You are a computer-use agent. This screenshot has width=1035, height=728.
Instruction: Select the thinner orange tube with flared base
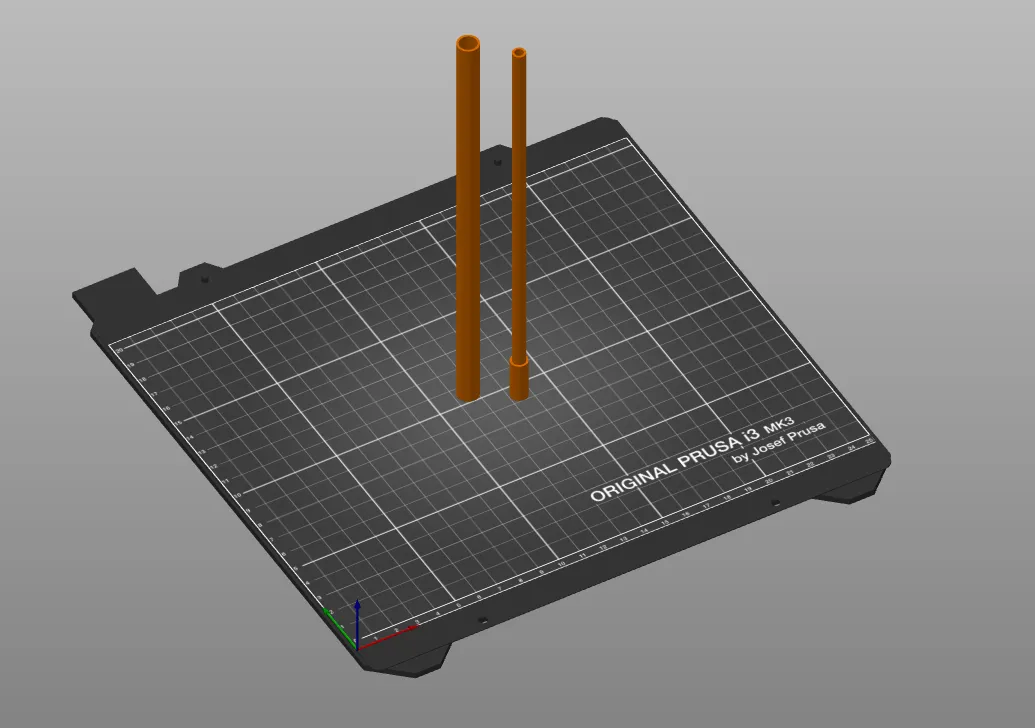[x=519, y=224]
